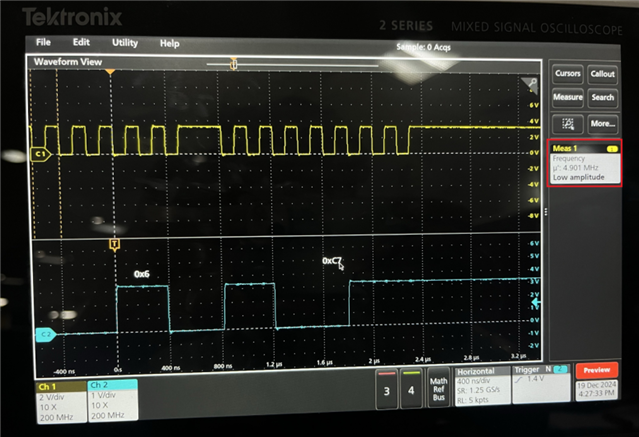Click the Sample: 0 Acqs status text
This screenshot has height=437, width=639.
point(423,47)
